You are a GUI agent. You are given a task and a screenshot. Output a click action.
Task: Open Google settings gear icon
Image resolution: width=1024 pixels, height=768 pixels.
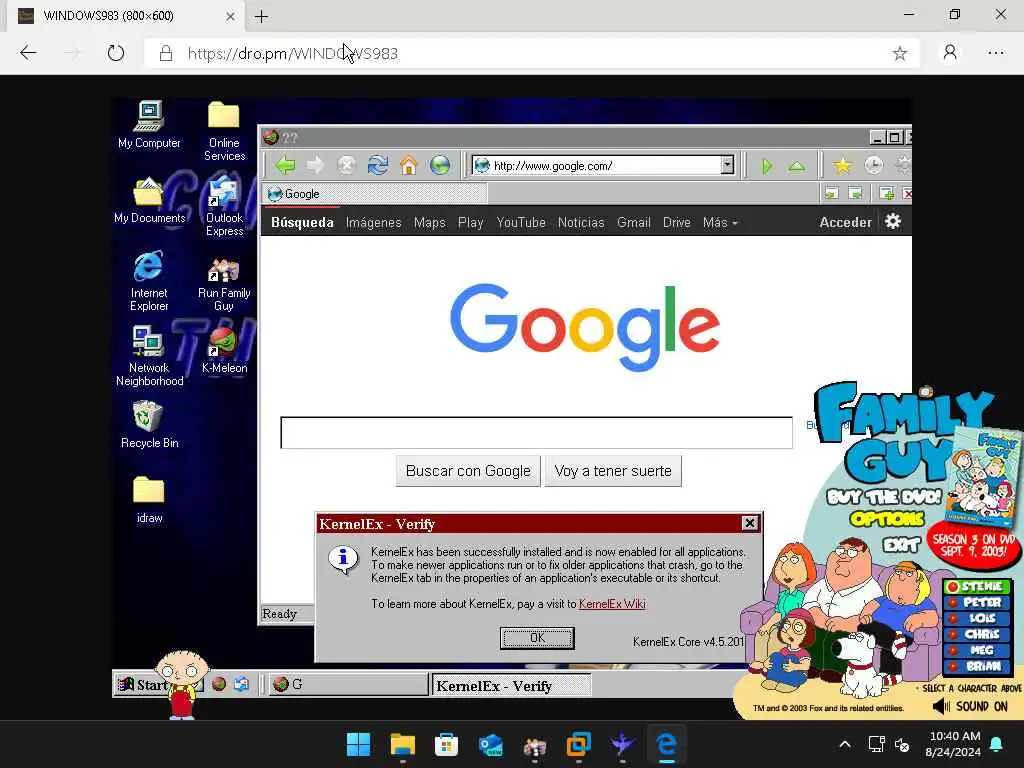click(x=893, y=221)
